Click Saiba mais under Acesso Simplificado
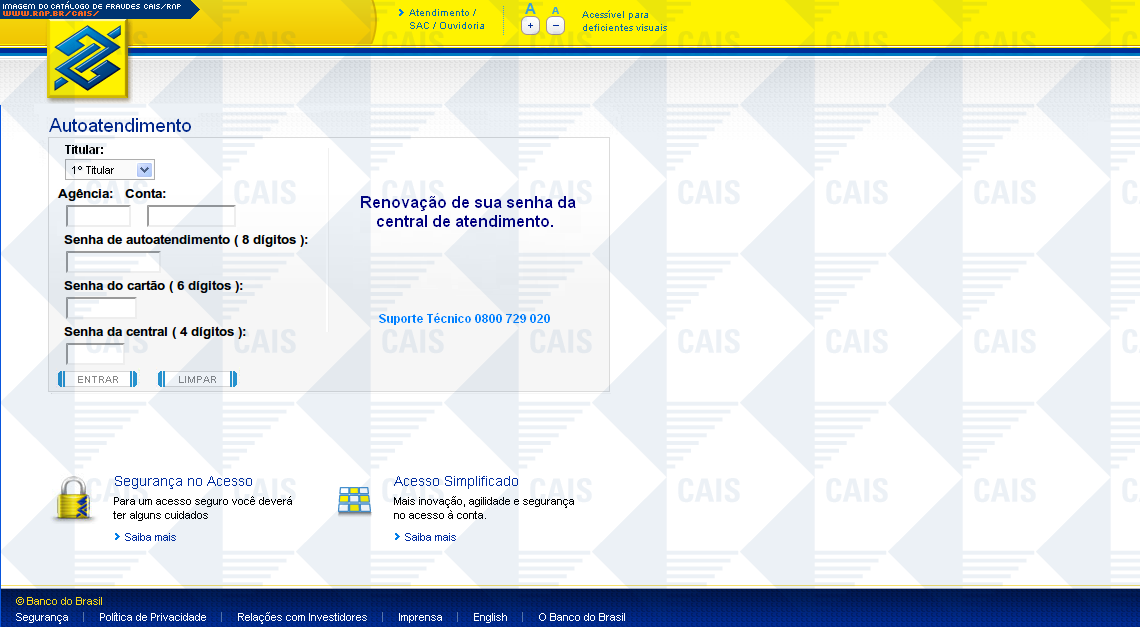 click(x=430, y=537)
